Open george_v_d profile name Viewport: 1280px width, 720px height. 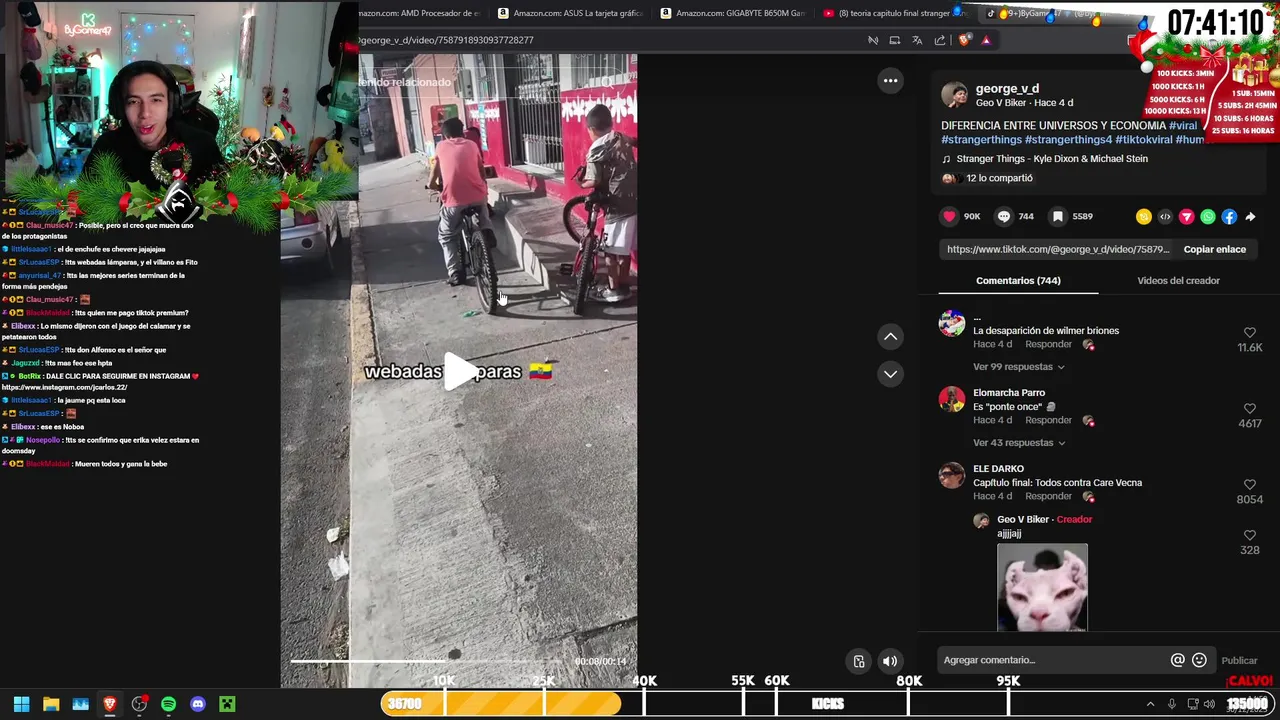(1007, 89)
